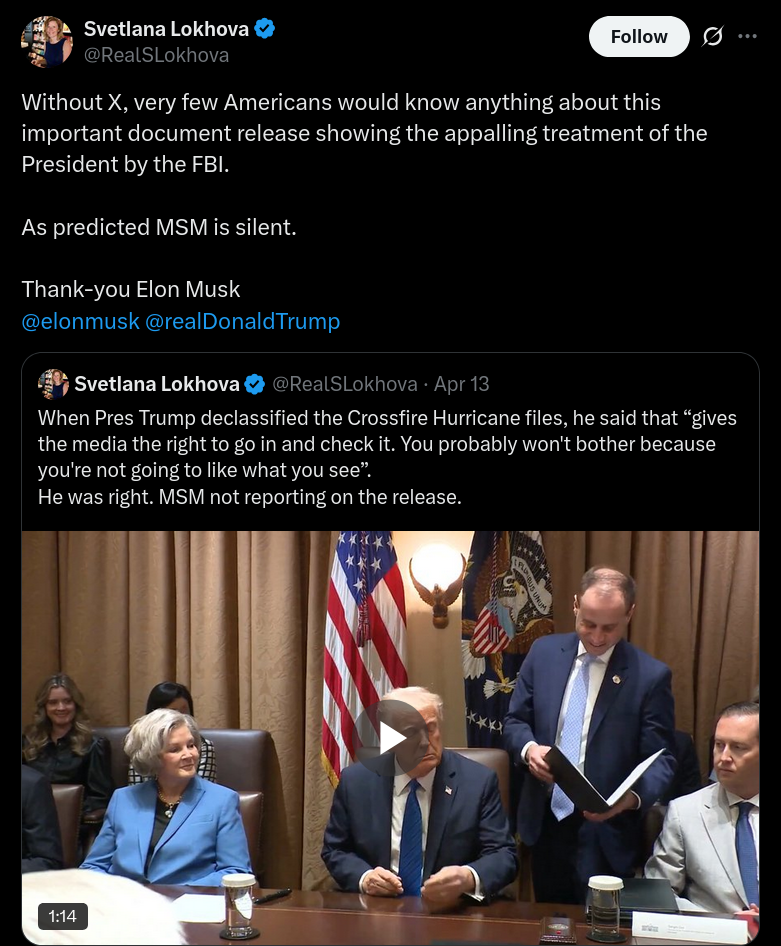Click the quoted tweet author name

click(157, 384)
